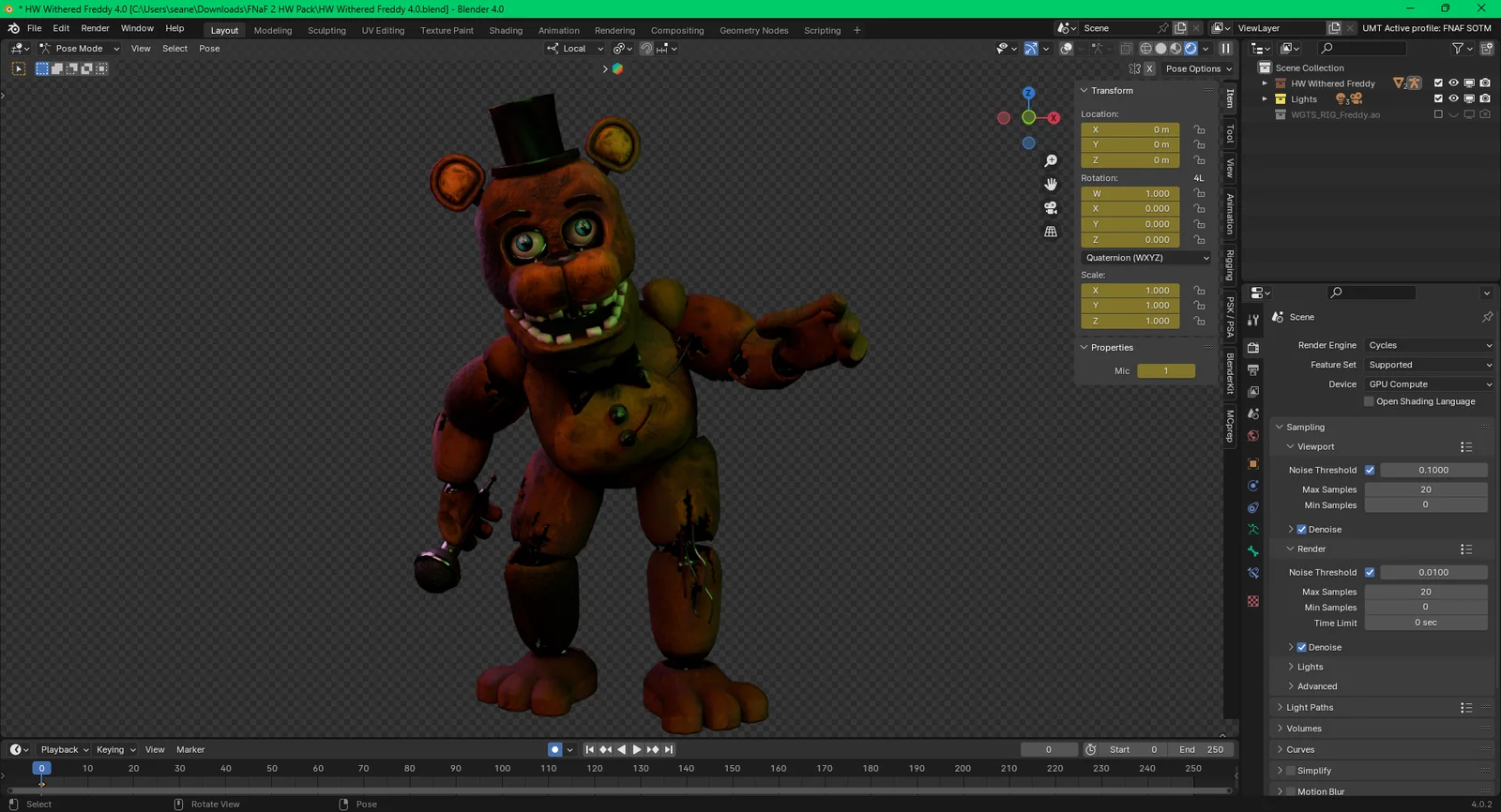Switch to the Shading workspace tab

pos(506,30)
